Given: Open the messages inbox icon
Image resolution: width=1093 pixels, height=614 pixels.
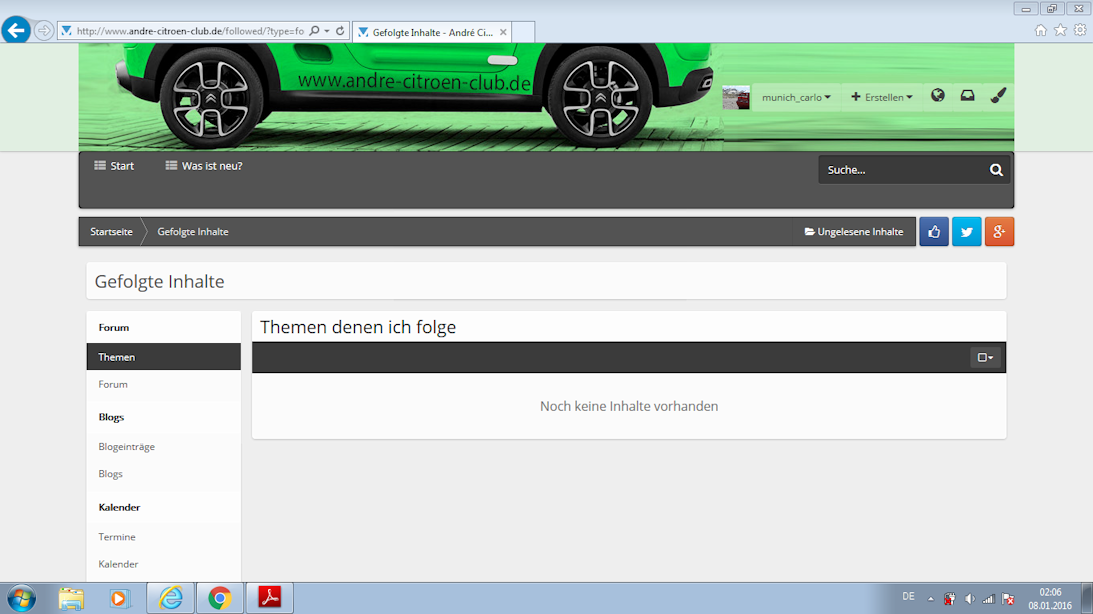Looking at the screenshot, I should click(x=968, y=95).
